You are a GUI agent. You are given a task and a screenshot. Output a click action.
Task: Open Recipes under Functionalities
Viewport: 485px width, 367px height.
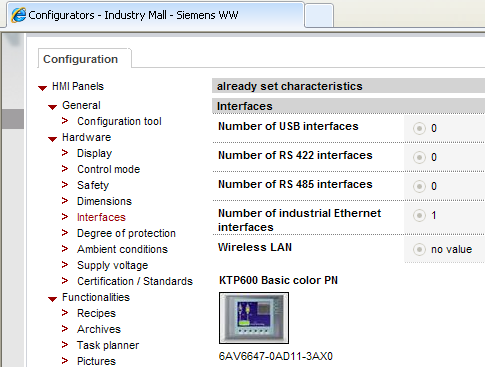pos(96,313)
